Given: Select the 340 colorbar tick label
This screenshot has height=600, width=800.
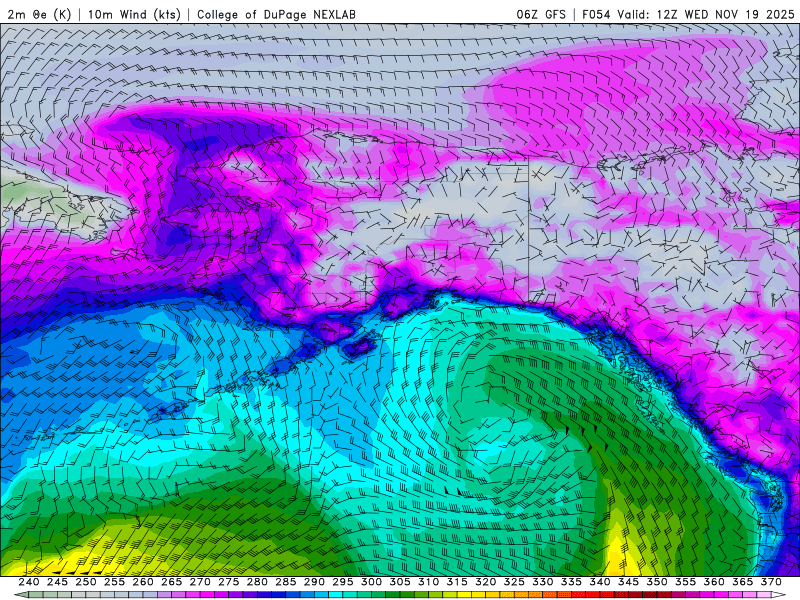Looking at the screenshot, I should tap(600, 582).
